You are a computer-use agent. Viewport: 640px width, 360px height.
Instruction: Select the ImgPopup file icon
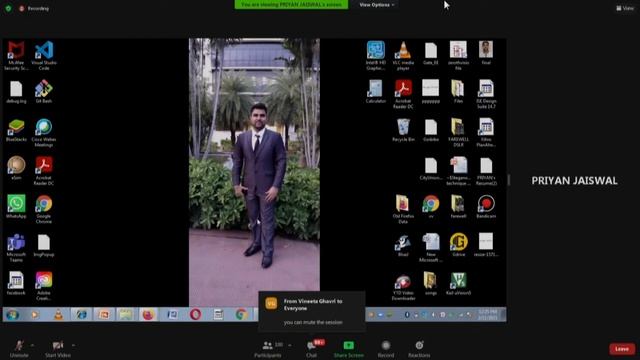coord(44,245)
